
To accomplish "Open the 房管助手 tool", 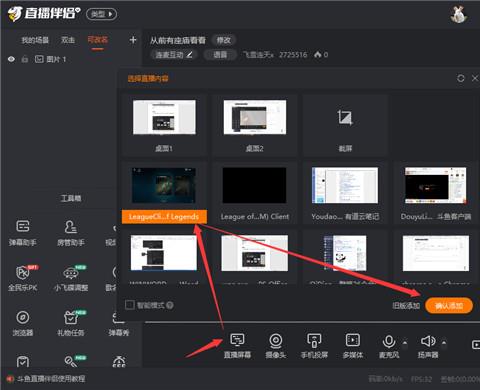I will click(70, 233).
